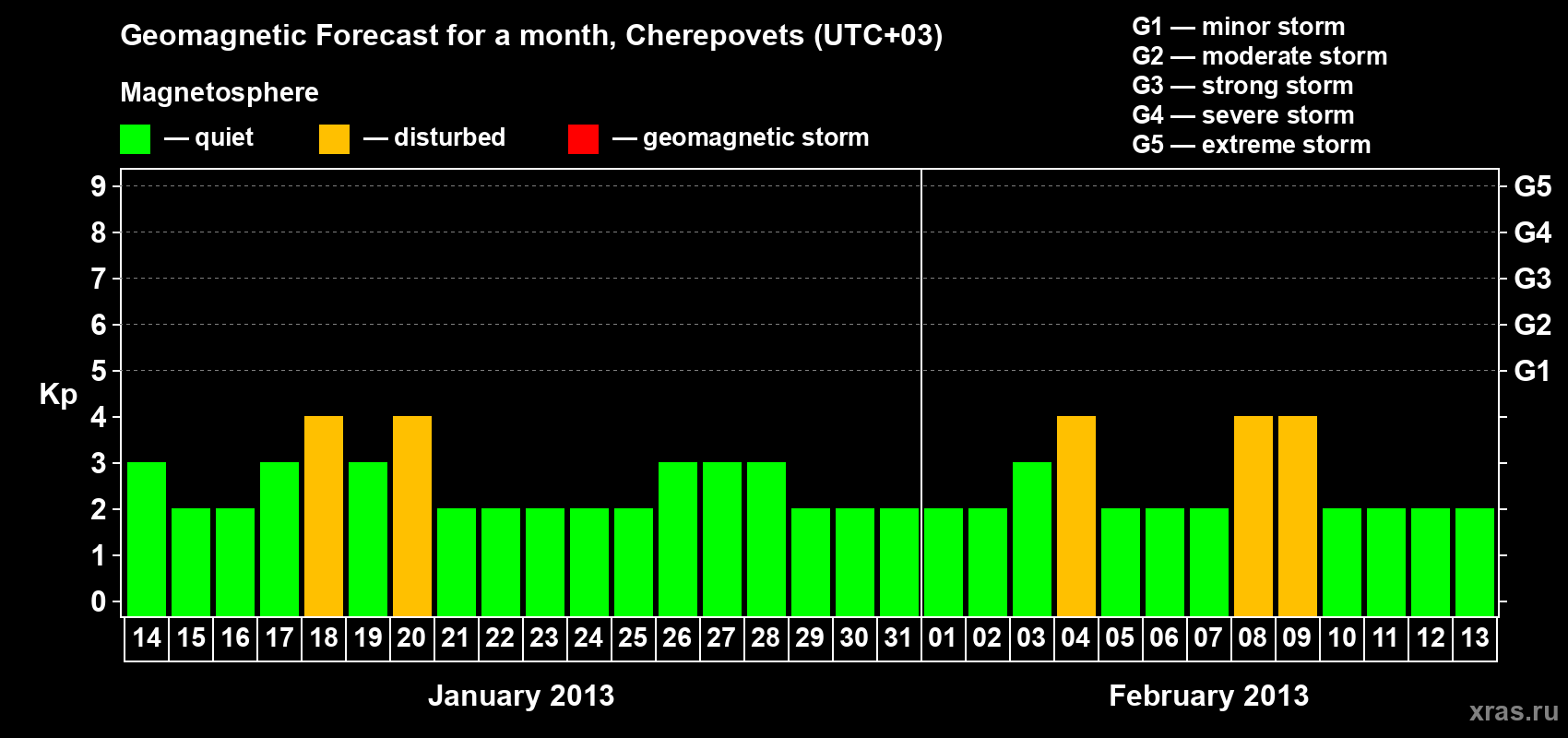The width and height of the screenshot is (1568, 738).
Task: Click the green bar for January 14
Action: [147, 539]
